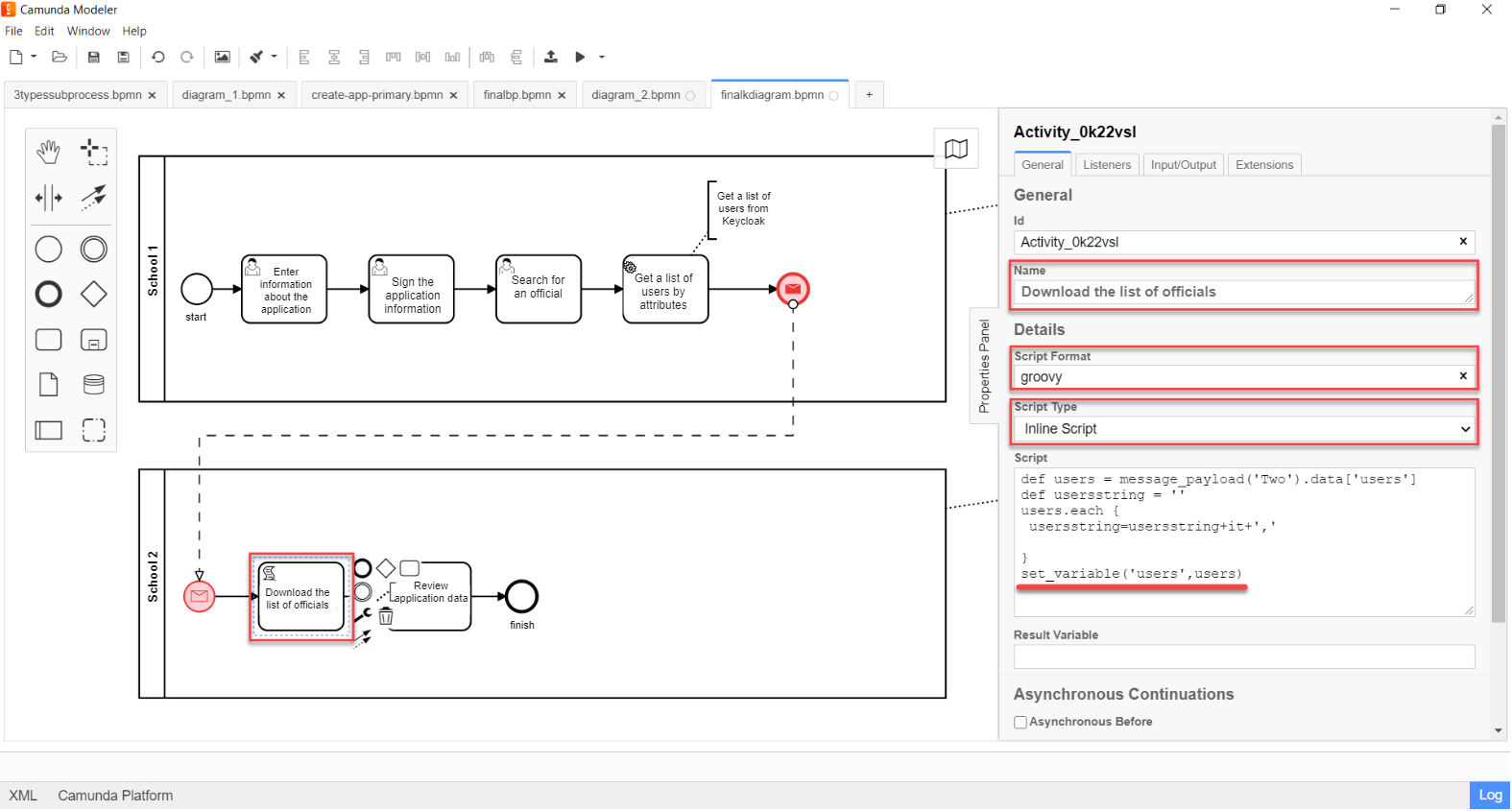Screen dimensions: 1512x811
Task: Create a start event from palette
Action: click(x=48, y=250)
